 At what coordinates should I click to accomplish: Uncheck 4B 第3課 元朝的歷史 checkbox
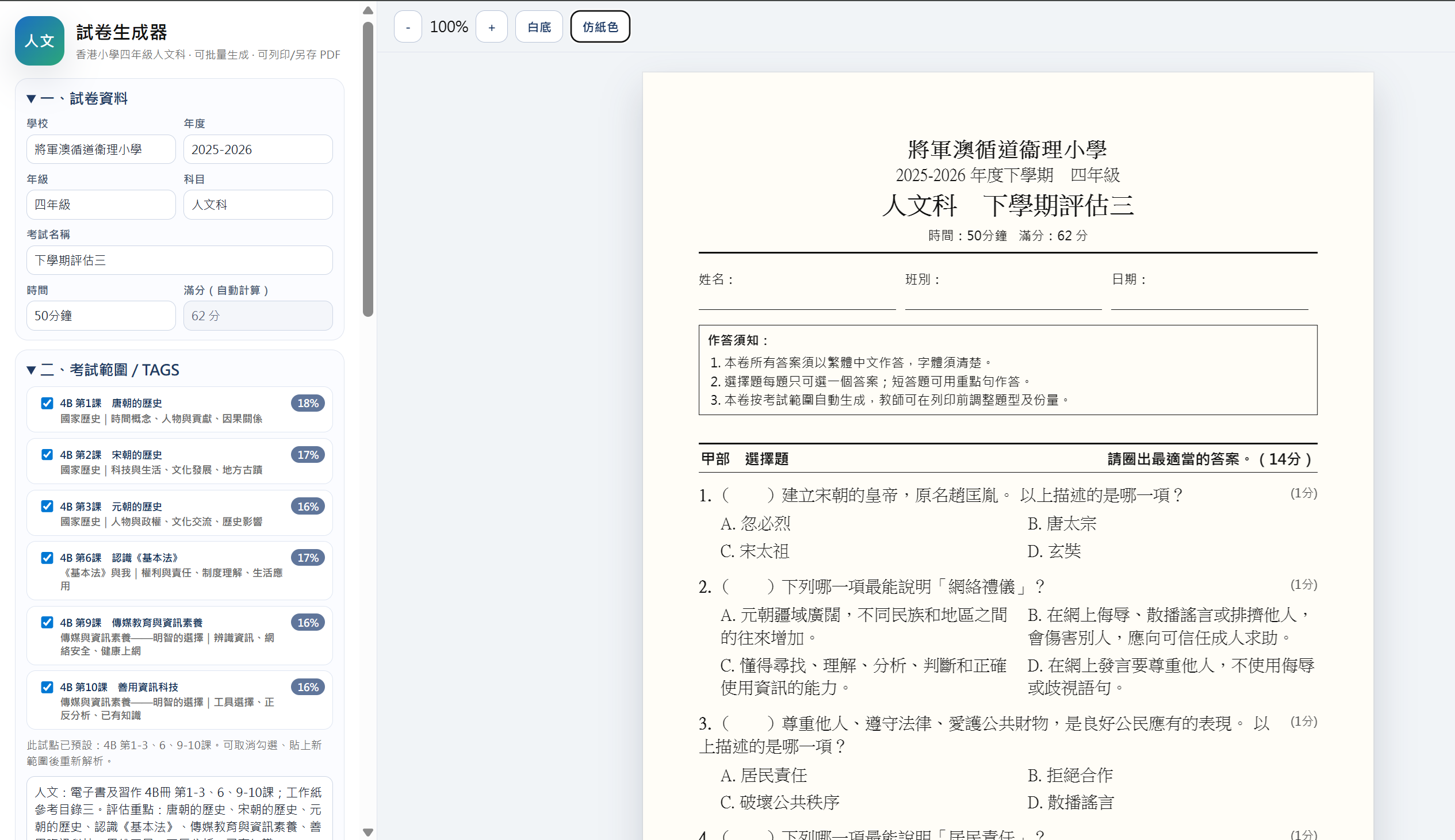(47, 506)
